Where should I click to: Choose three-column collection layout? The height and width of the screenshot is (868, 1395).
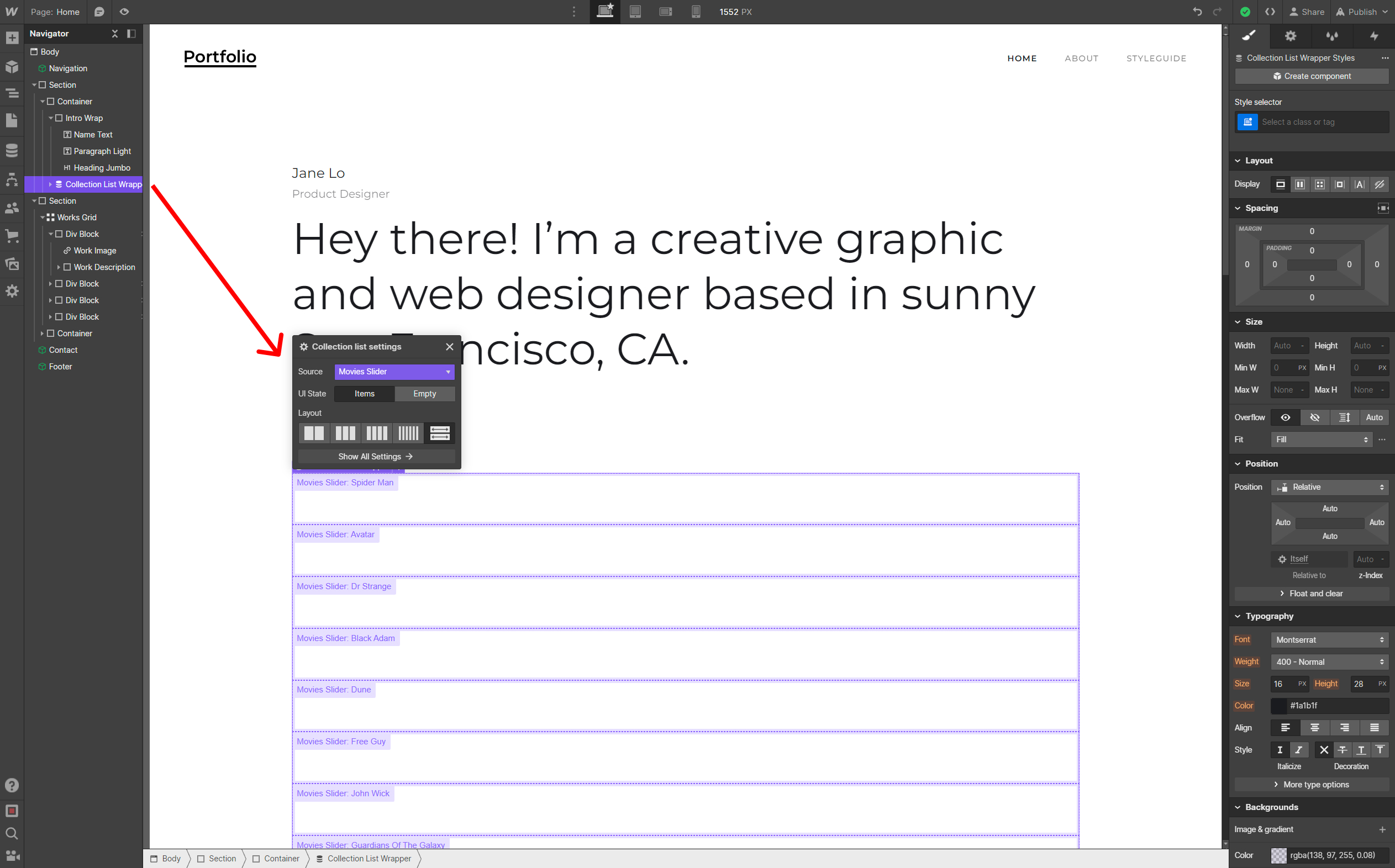[x=346, y=433]
